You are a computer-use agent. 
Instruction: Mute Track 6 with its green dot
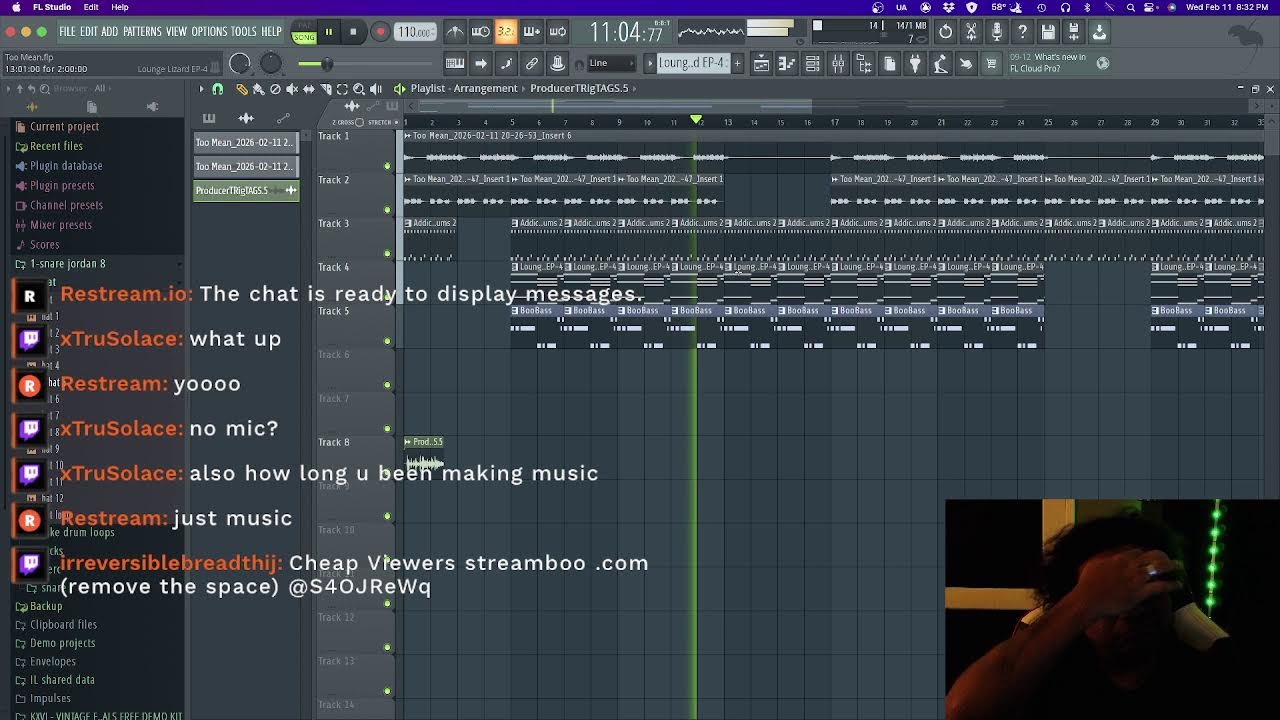(387, 385)
